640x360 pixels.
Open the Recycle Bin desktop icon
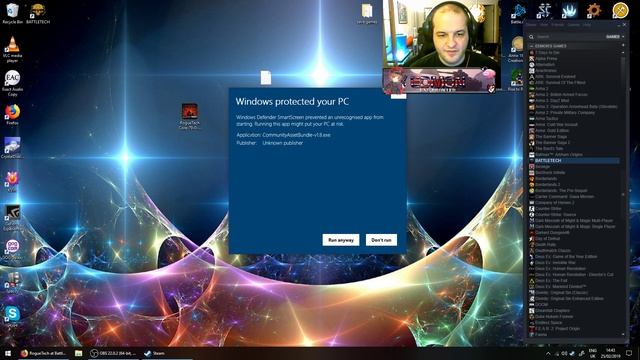(12, 13)
